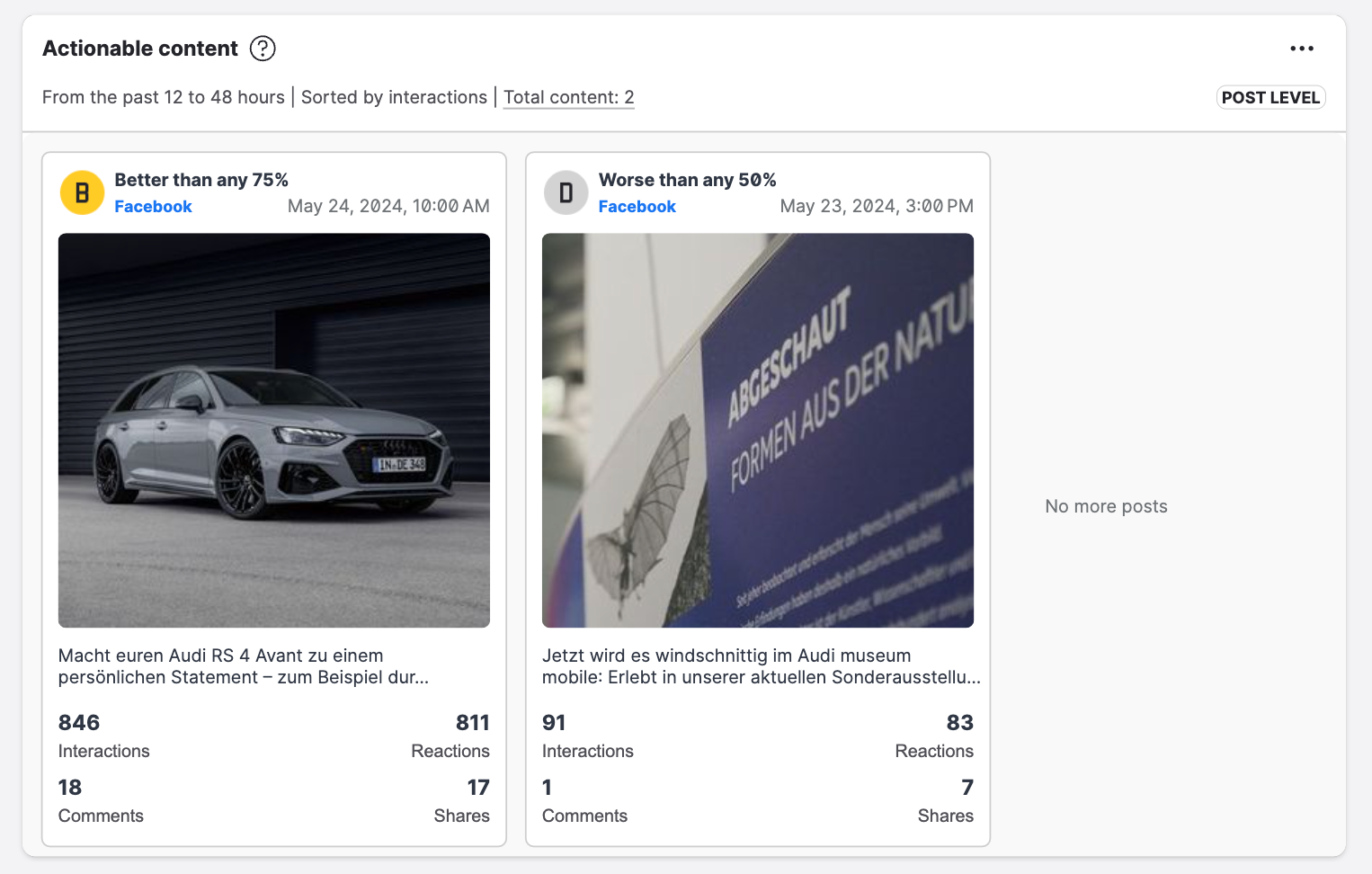1372x874 pixels.
Task: Open the Abgeschaut exhibition sign image
Action: click(x=758, y=430)
